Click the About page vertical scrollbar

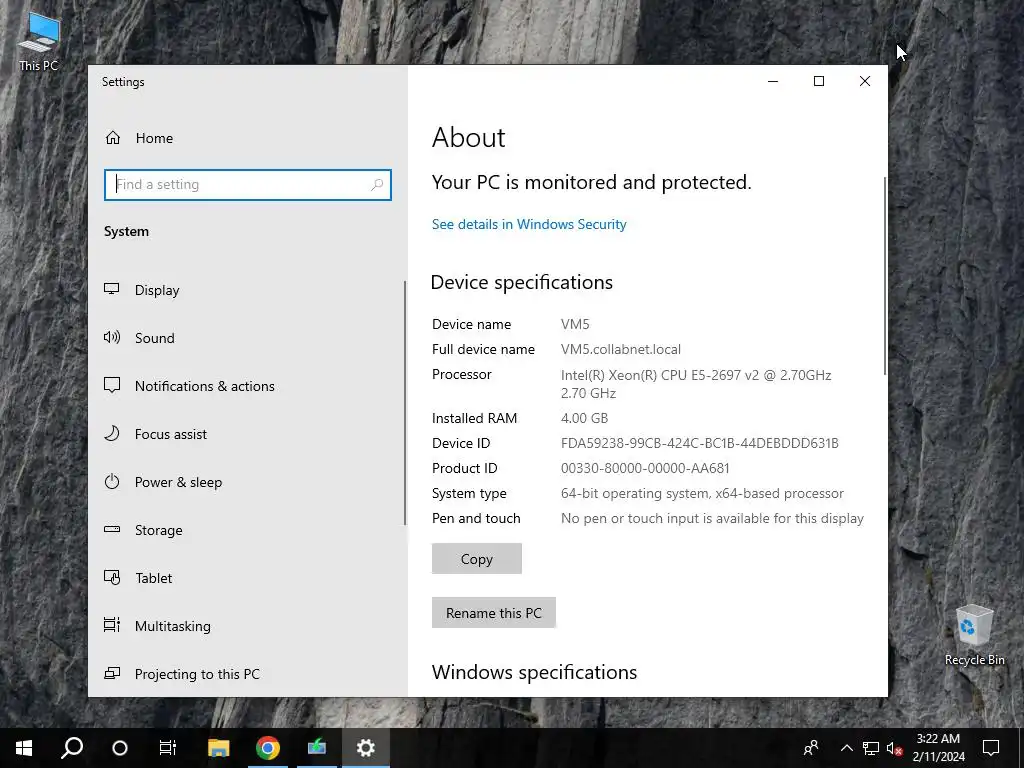885,274
